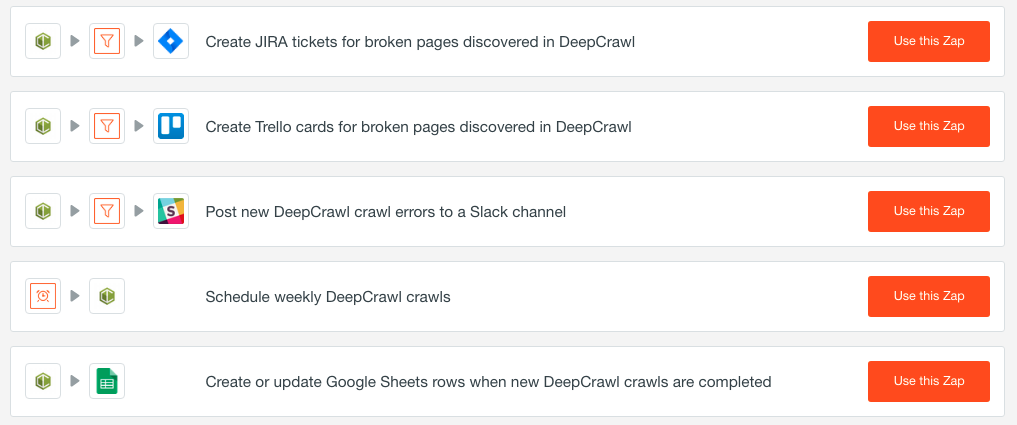This screenshot has width=1017, height=425.
Task: Click the alarm clock Schedule icon
Action: click(x=43, y=297)
